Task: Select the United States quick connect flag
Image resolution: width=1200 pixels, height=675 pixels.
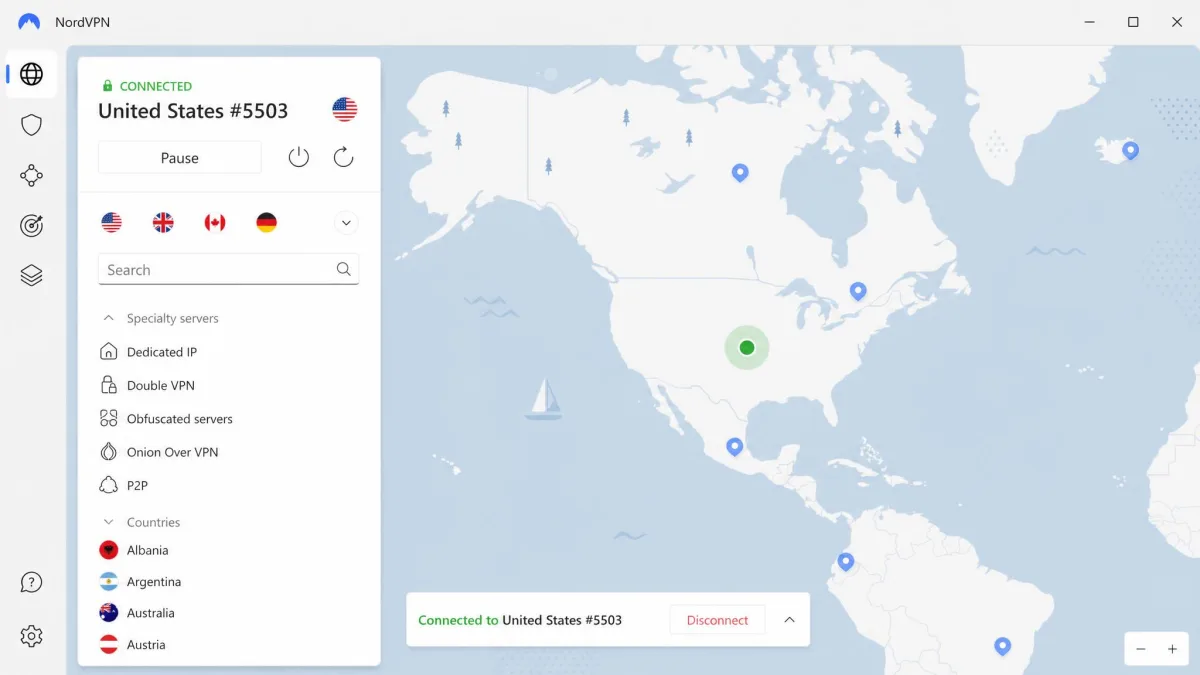Action: click(111, 223)
